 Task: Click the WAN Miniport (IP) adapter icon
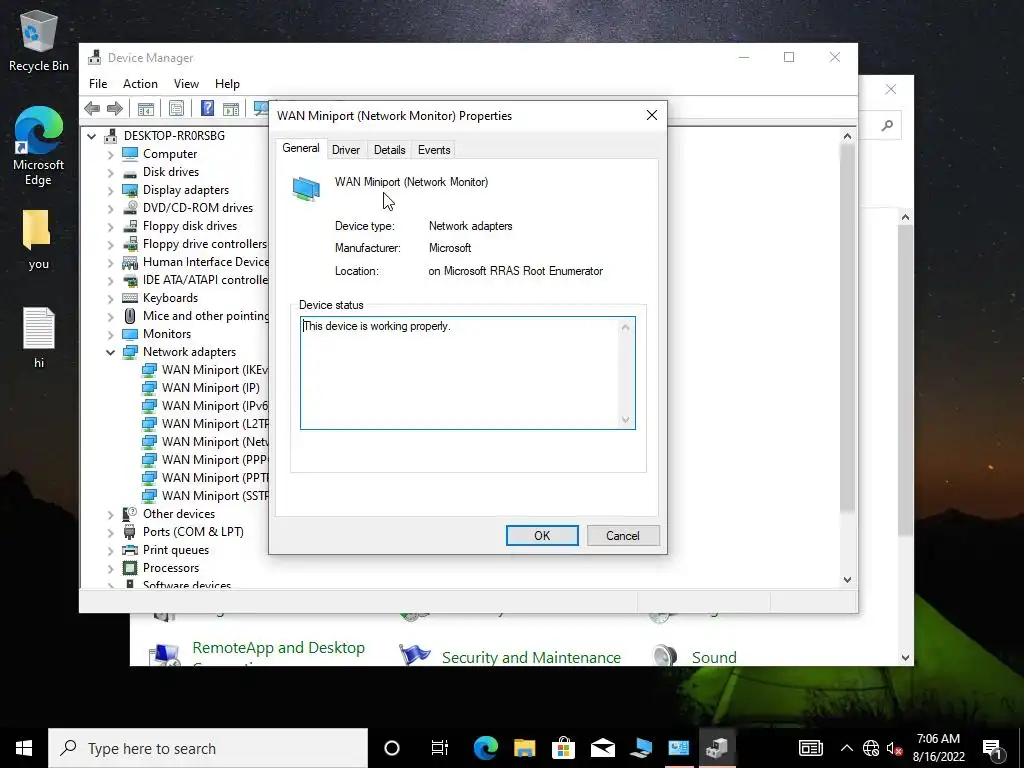coord(149,388)
